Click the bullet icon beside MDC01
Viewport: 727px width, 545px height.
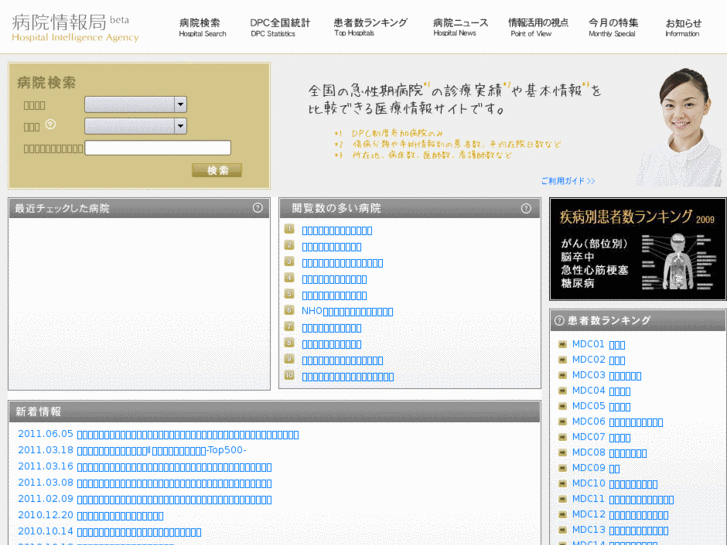[562, 344]
